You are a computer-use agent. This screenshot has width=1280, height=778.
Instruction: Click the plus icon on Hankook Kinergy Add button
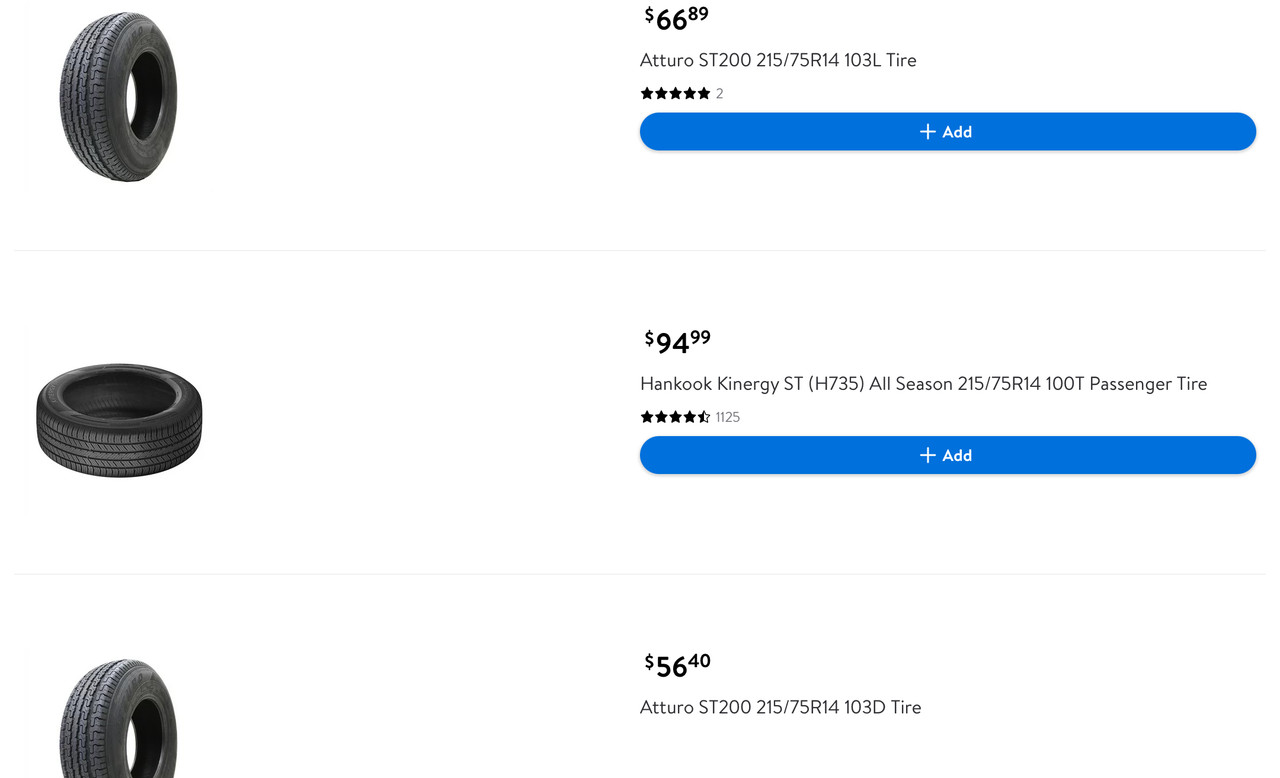click(927, 455)
